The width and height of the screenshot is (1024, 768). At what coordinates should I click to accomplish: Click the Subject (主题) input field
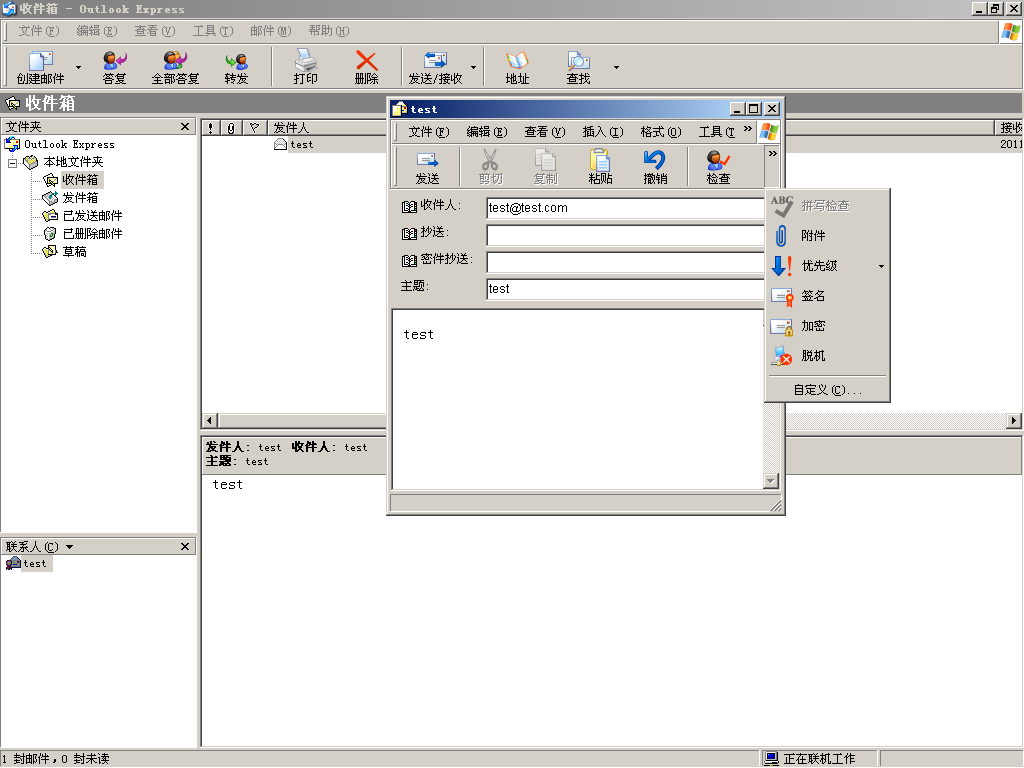click(x=625, y=289)
